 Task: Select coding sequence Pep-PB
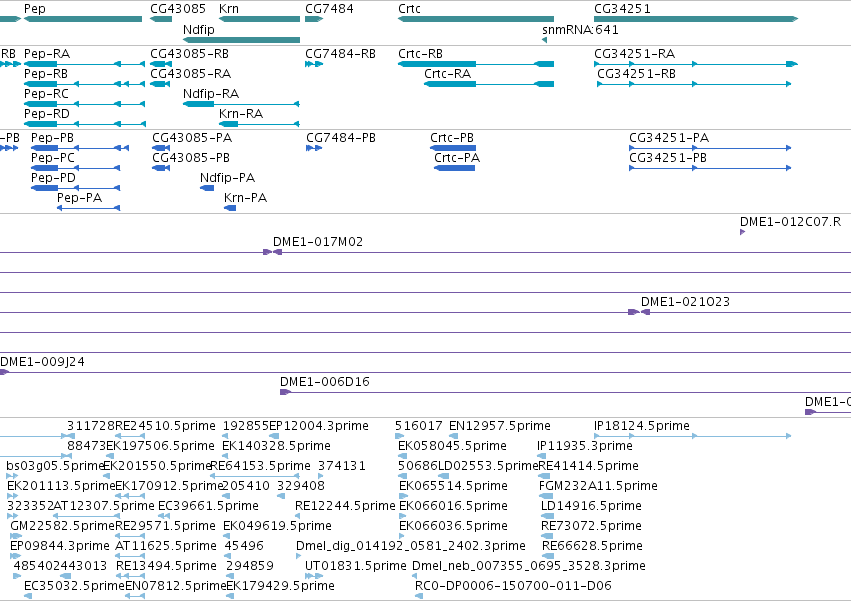coord(52,138)
